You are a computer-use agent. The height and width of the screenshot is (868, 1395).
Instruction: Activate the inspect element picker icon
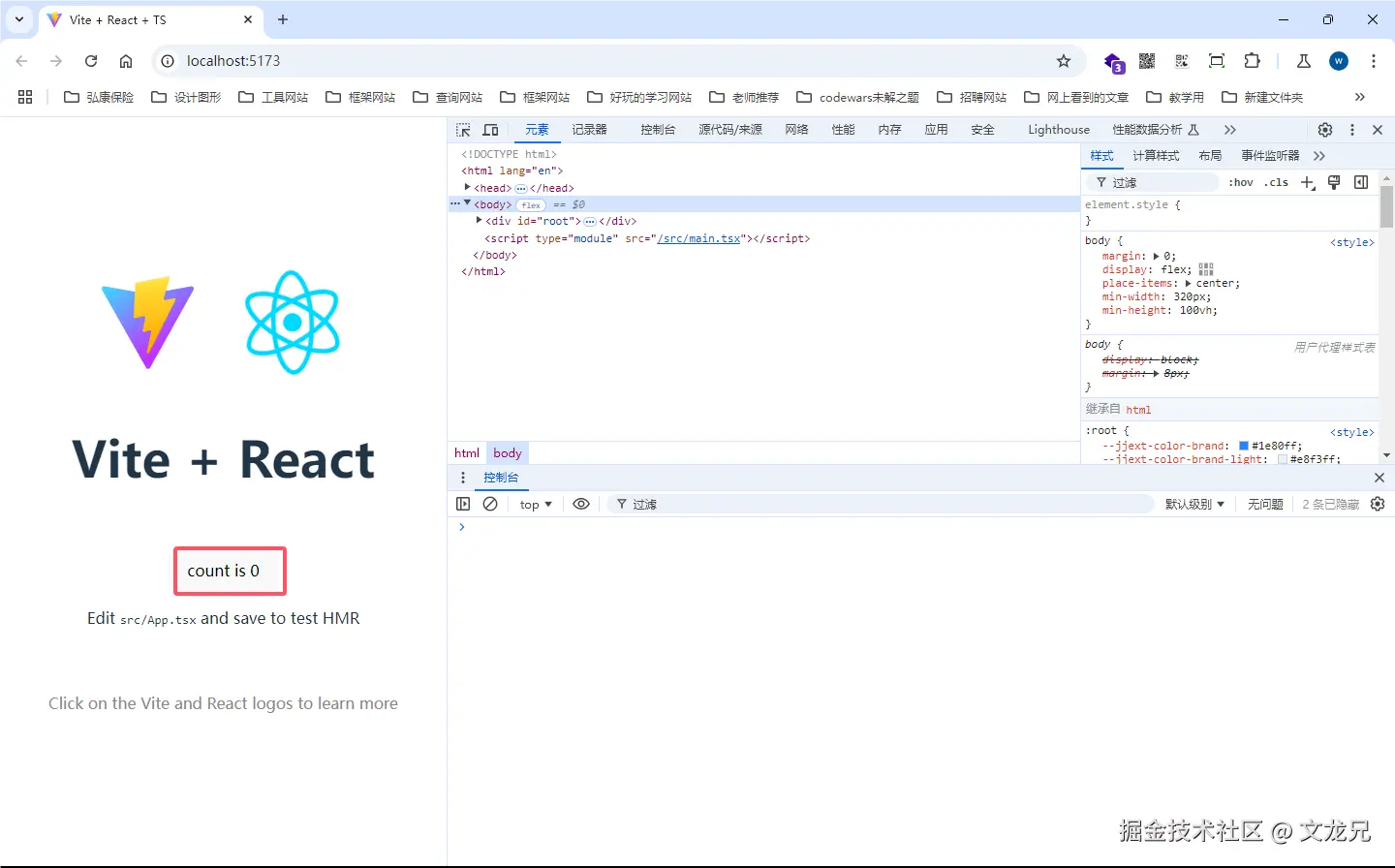coord(463,130)
